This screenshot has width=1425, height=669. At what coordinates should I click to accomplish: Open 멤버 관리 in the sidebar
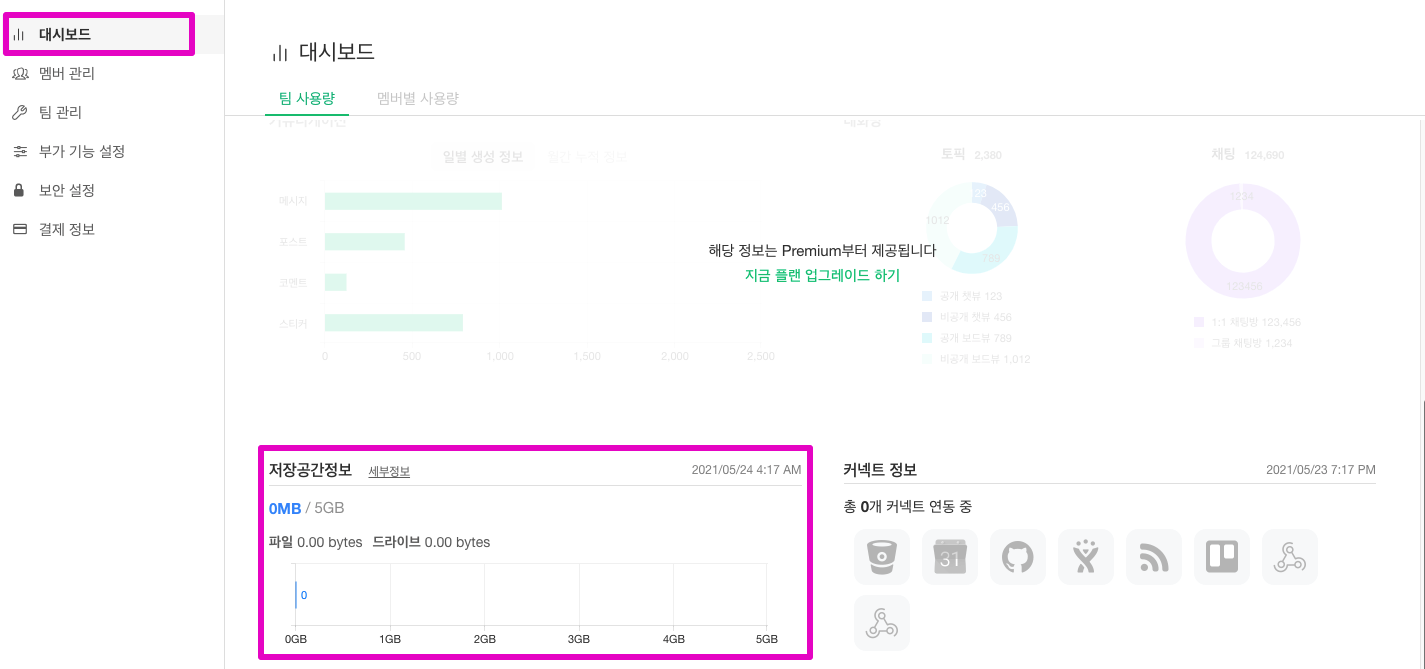click(x=66, y=73)
